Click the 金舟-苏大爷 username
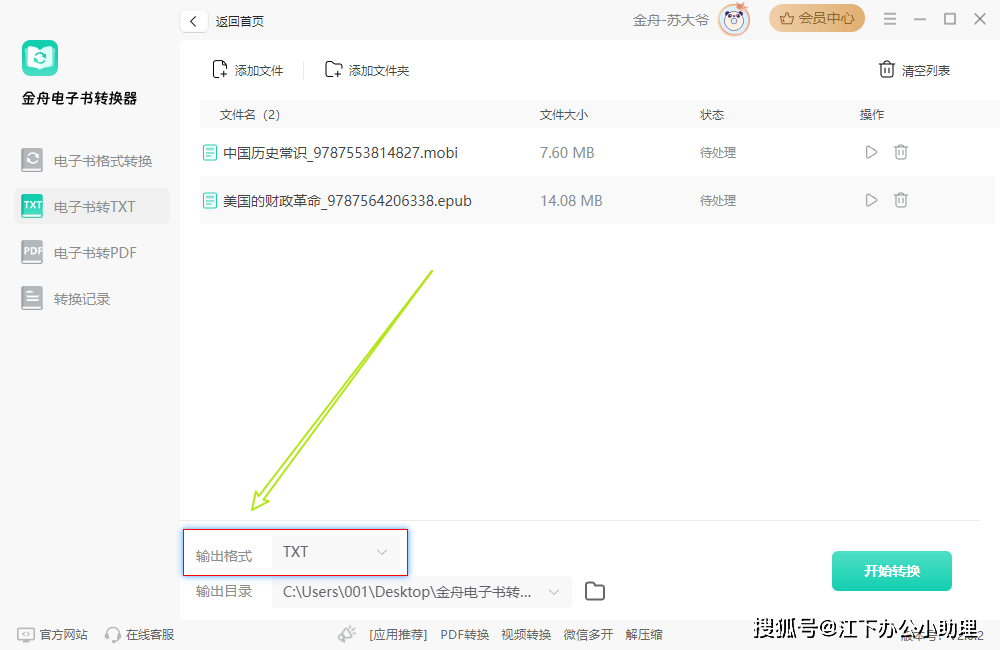The width and height of the screenshot is (1000, 650). (670, 20)
